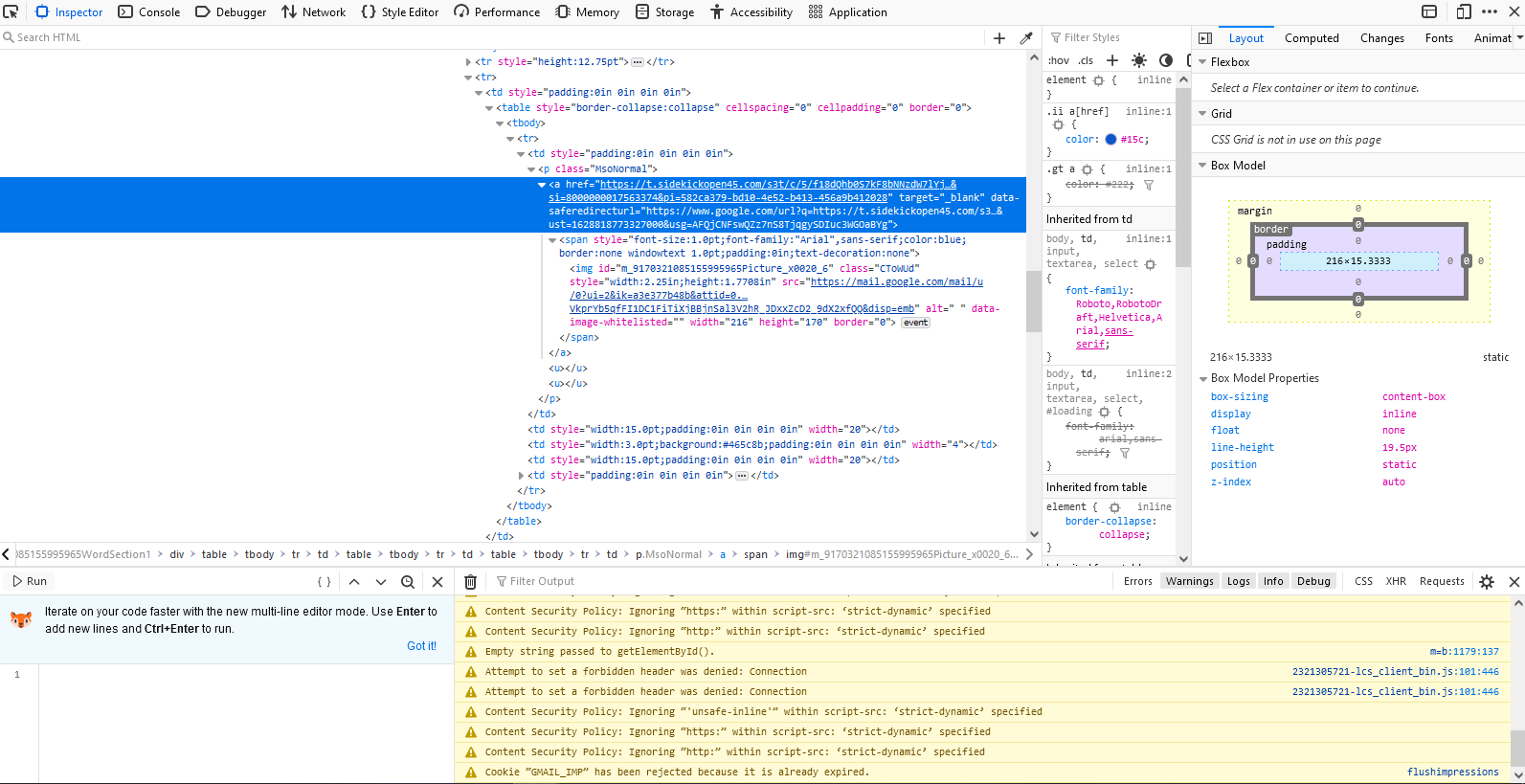
Task: Switch to the Console tab
Action: pyautogui.click(x=149, y=11)
